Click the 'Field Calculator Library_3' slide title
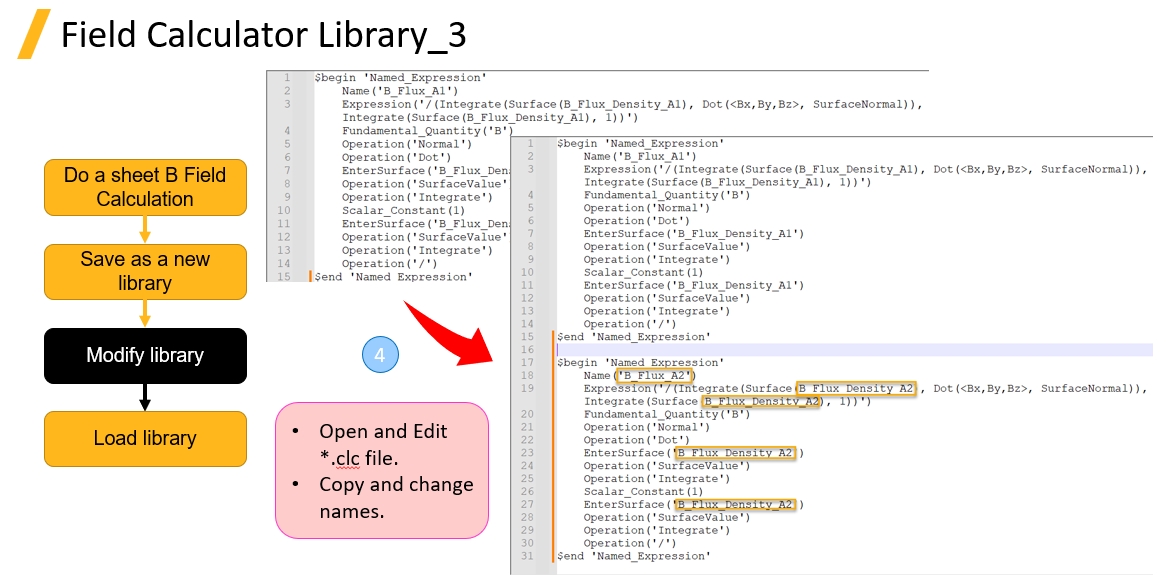Image resolution: width=1170 pixels, height=586 pixels. click(x=263, y=34)
